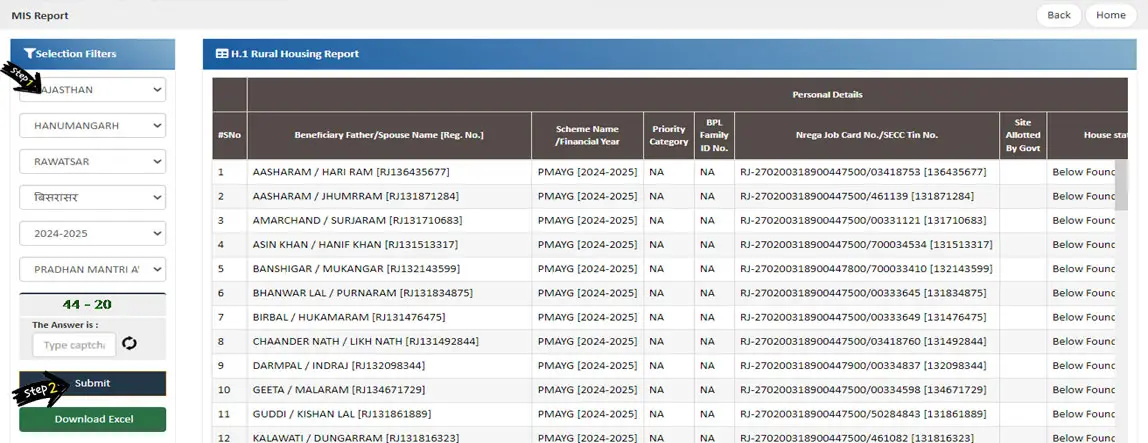Expand the block dropdown showing RAWATSAR

click(92, 162)
